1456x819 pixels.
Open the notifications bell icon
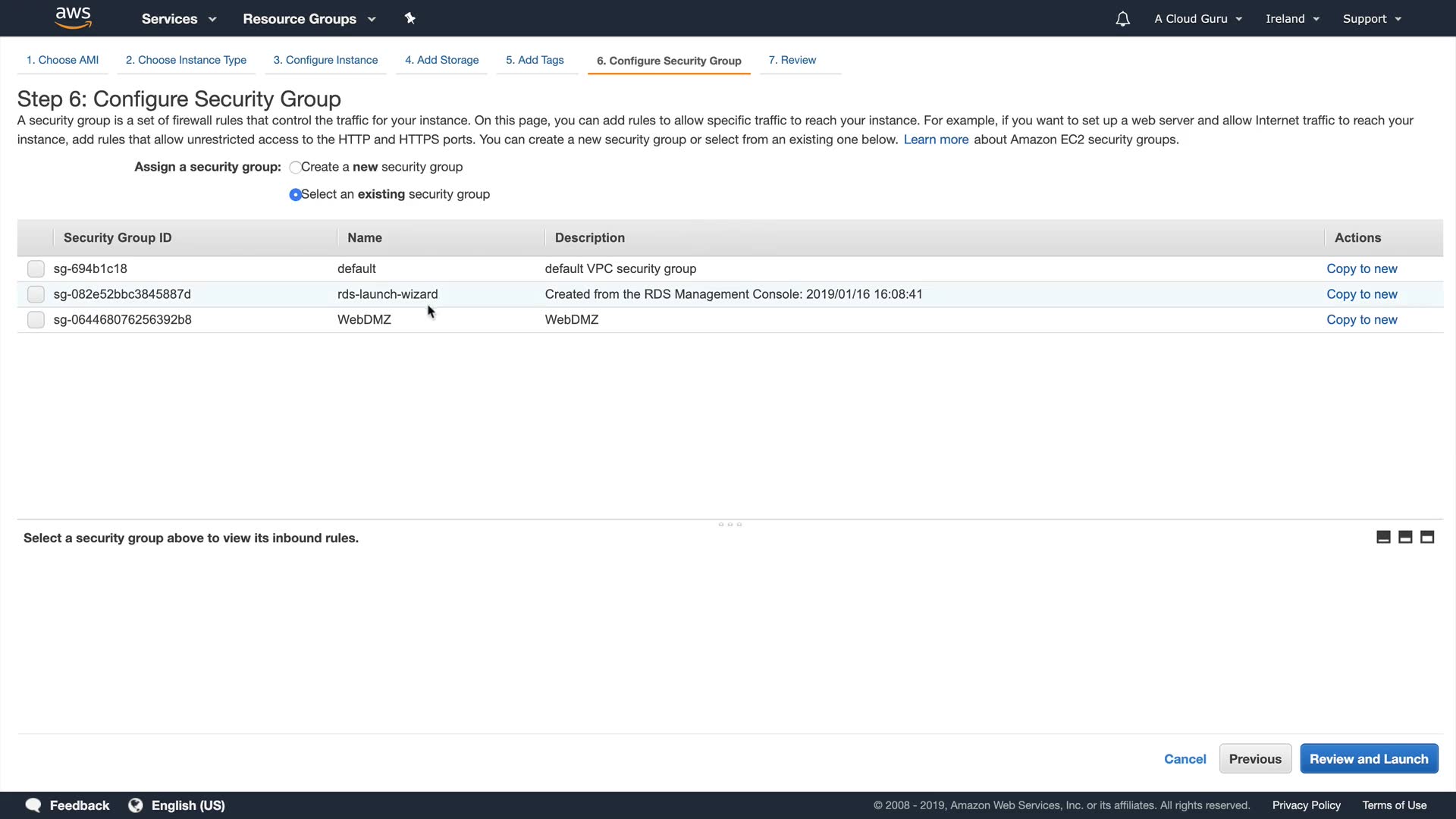tap(1122, 19)
